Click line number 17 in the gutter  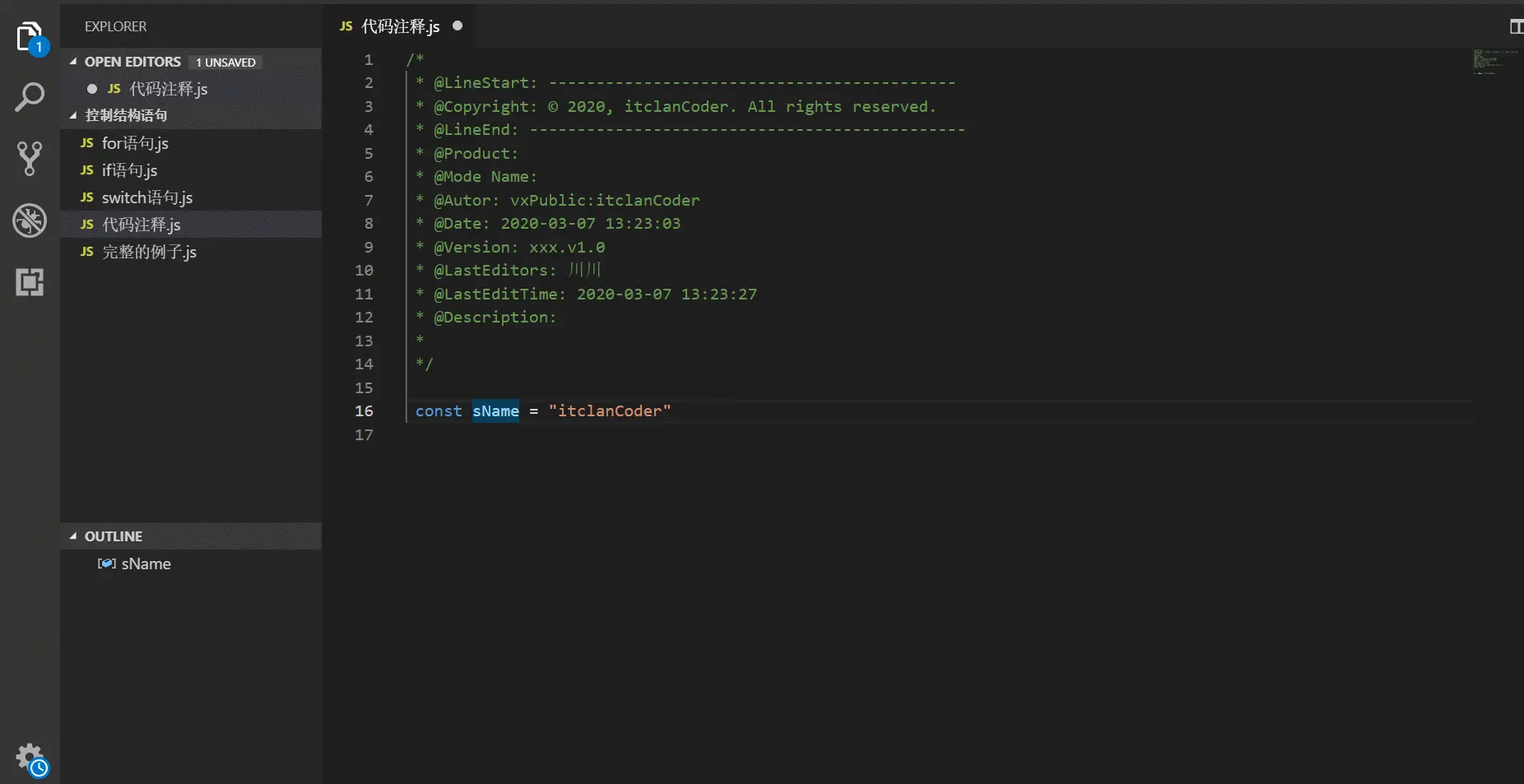click(364, 435)
